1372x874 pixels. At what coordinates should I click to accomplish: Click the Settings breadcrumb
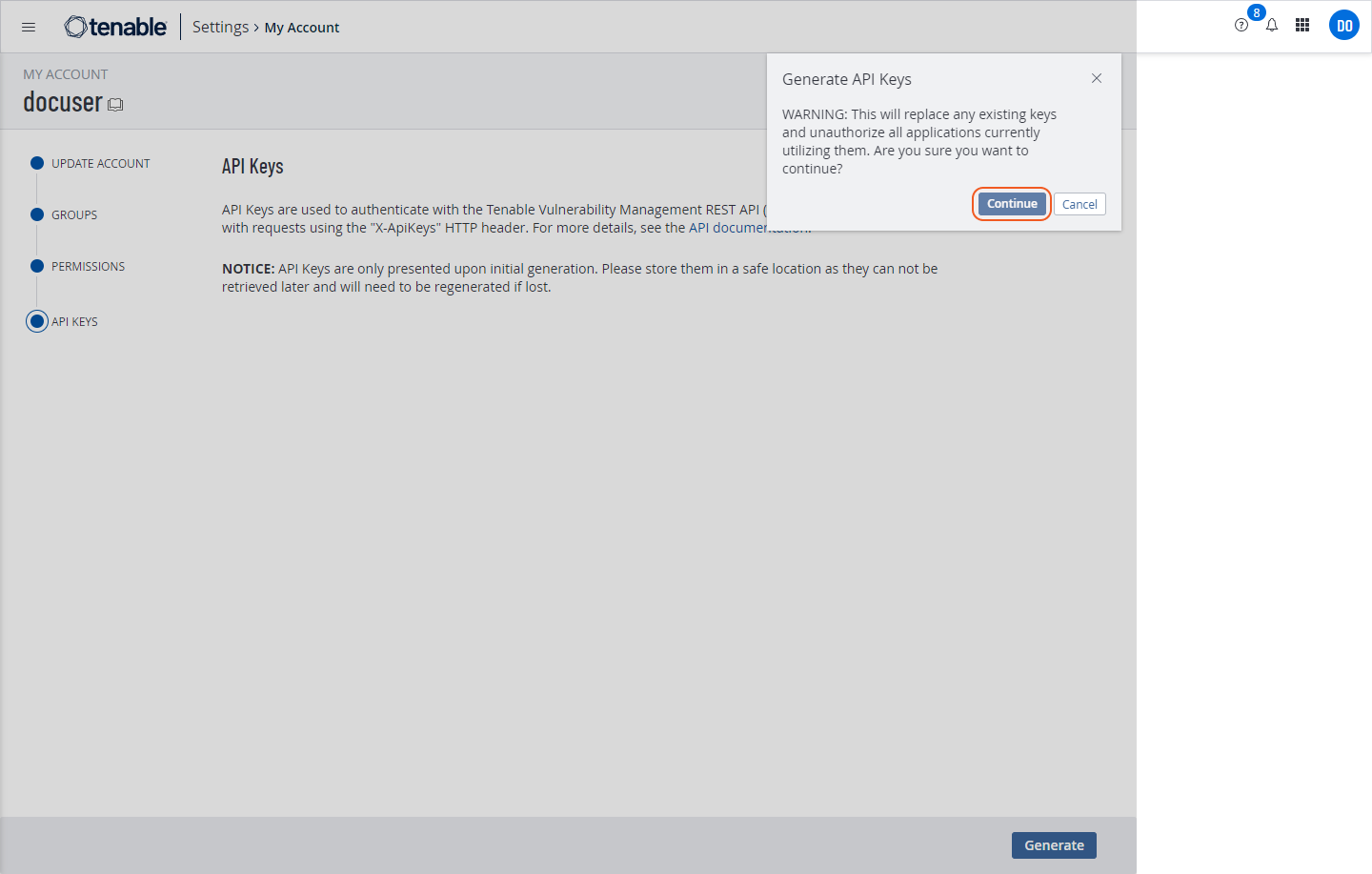(220, 27)
